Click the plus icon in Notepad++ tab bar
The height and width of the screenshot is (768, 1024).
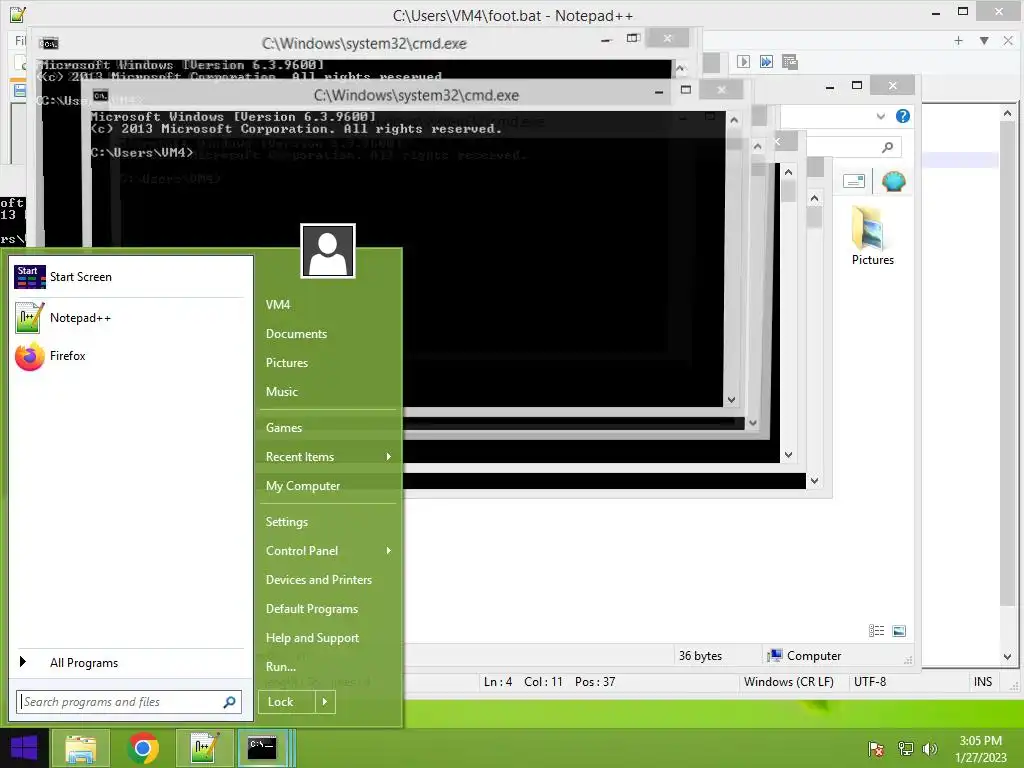958,40
